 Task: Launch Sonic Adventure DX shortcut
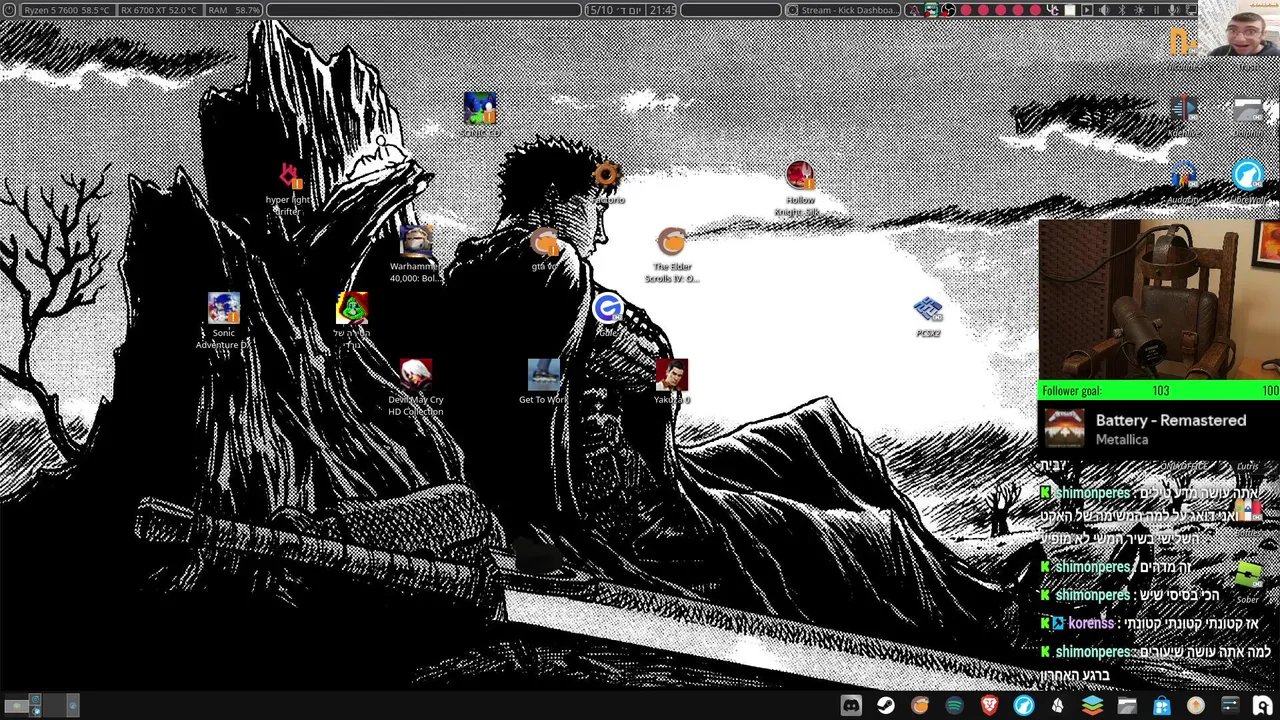coord(224,320)
